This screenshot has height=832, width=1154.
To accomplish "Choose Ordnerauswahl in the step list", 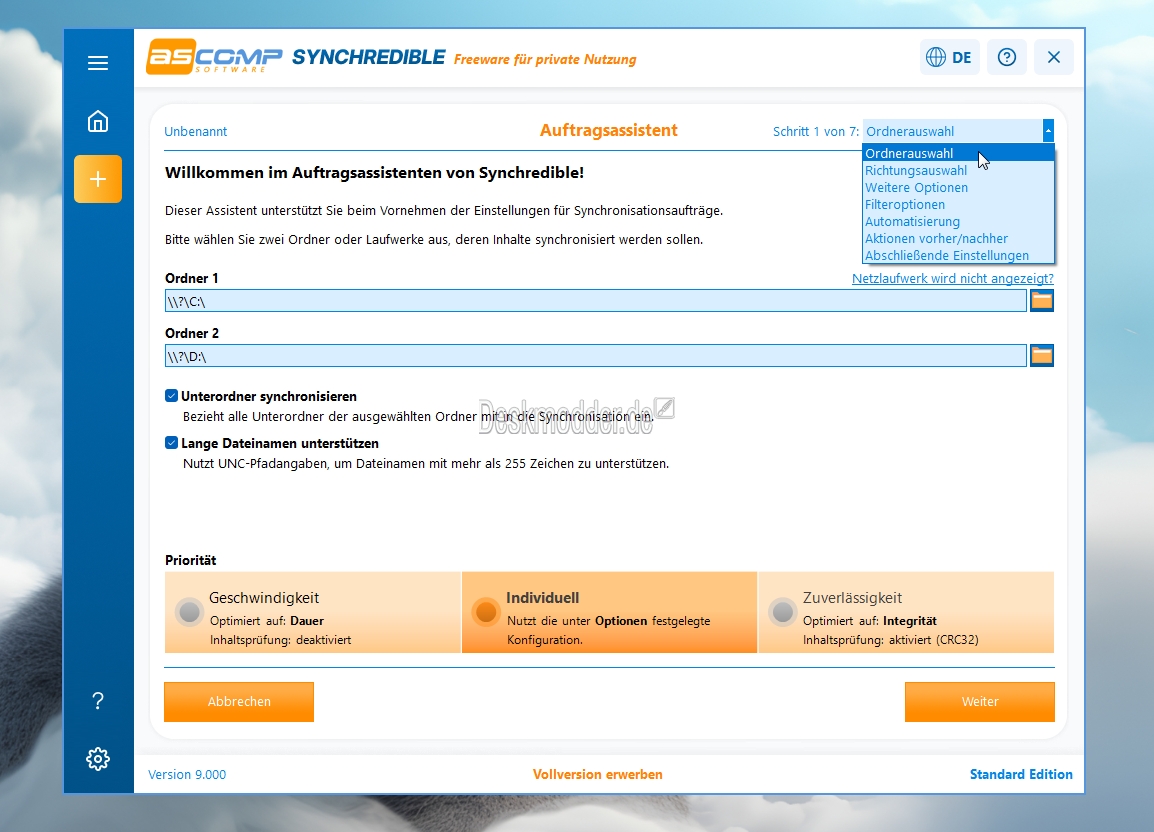I will (x=958, y=153).
